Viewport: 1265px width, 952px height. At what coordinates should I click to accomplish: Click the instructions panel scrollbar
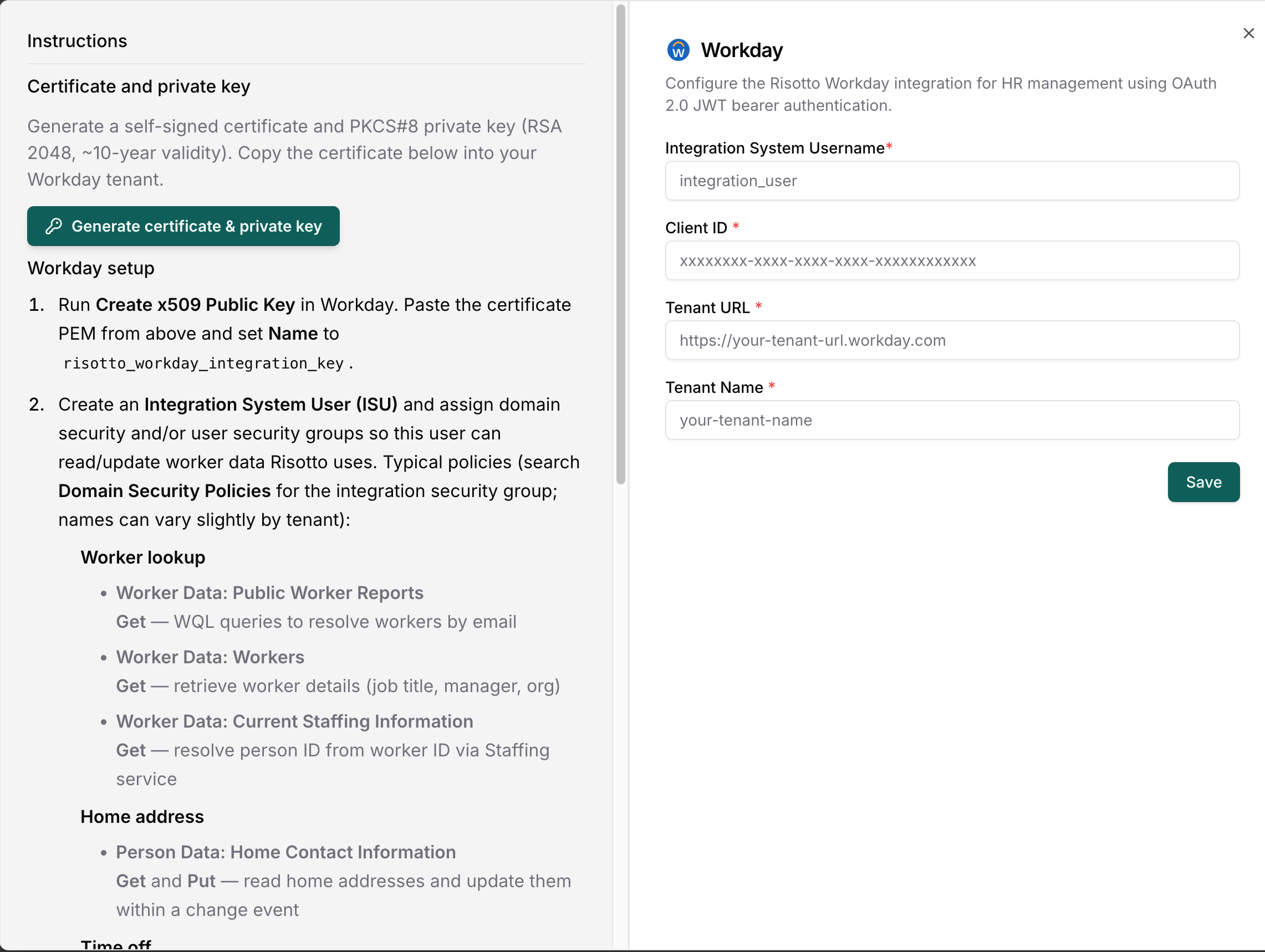click(x=620, y=244)
